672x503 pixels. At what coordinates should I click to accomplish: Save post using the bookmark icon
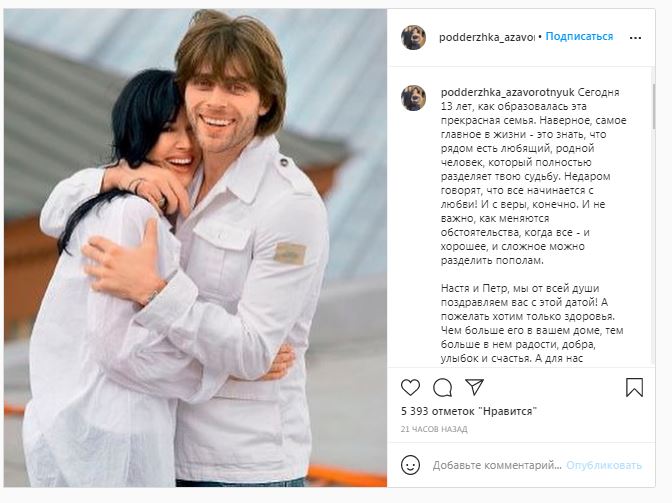634,387
